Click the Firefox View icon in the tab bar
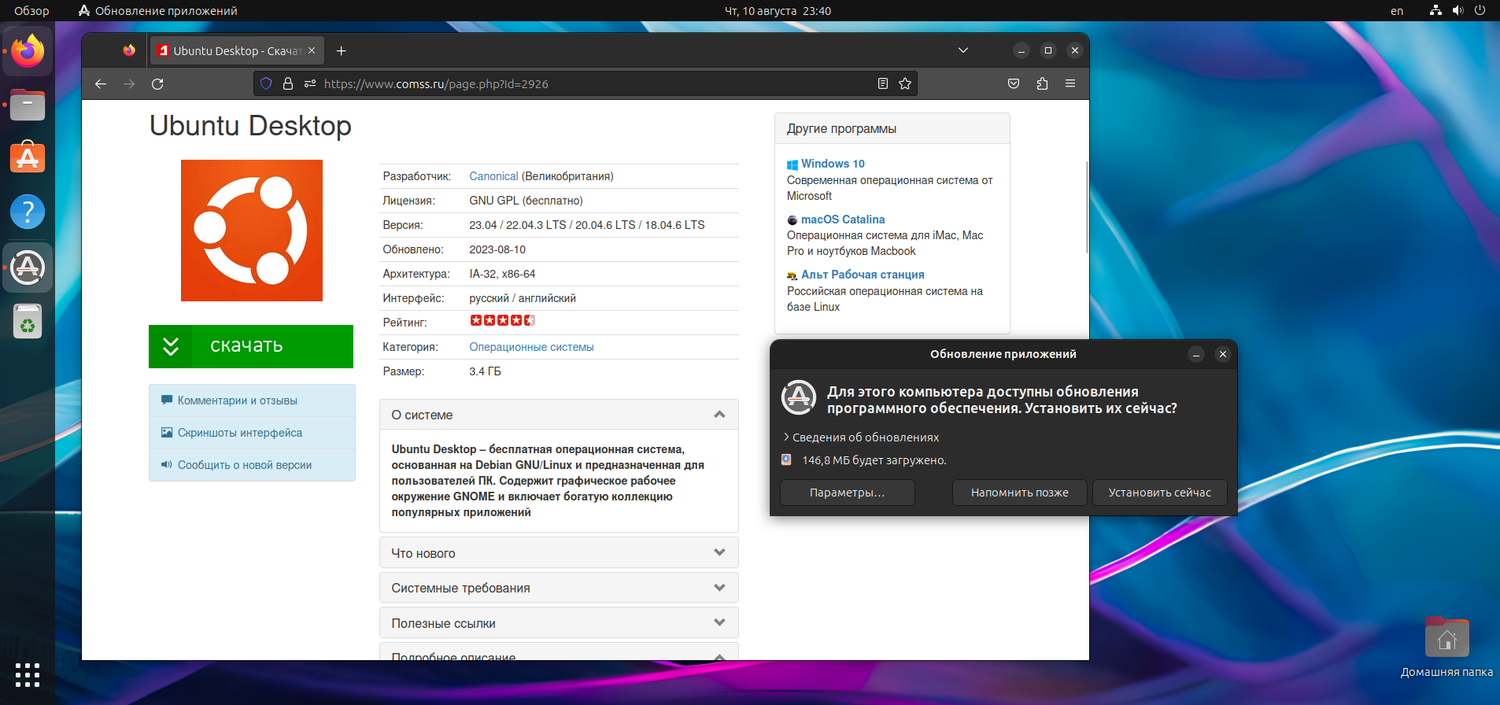This screenshot has height=705, width=1500. tap(129, 50)
